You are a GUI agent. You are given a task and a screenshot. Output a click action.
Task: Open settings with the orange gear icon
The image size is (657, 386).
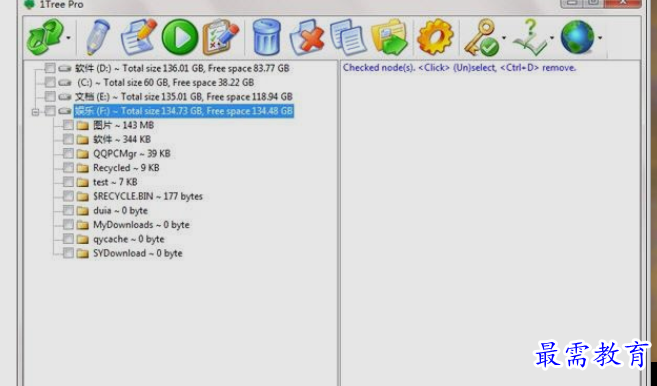[435, 37]
